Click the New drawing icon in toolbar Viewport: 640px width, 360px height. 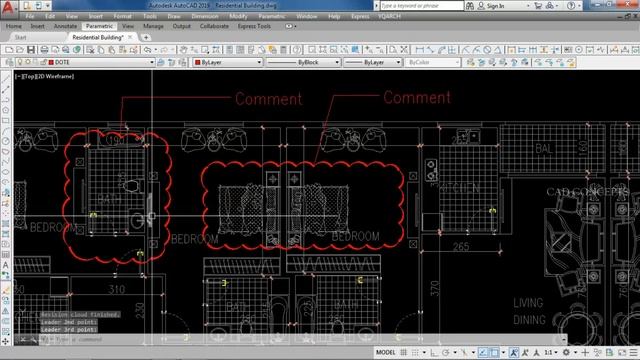coord(9,50)
